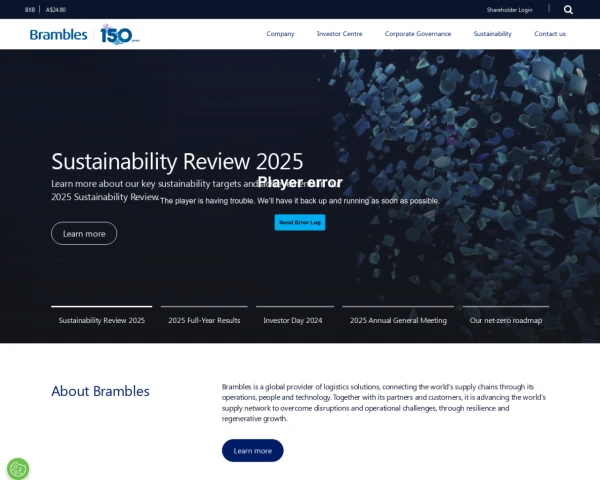Click the A$24.80 share price
This screenshot has height=480, width=600.
pyautogui.click(x=56, y=10)
